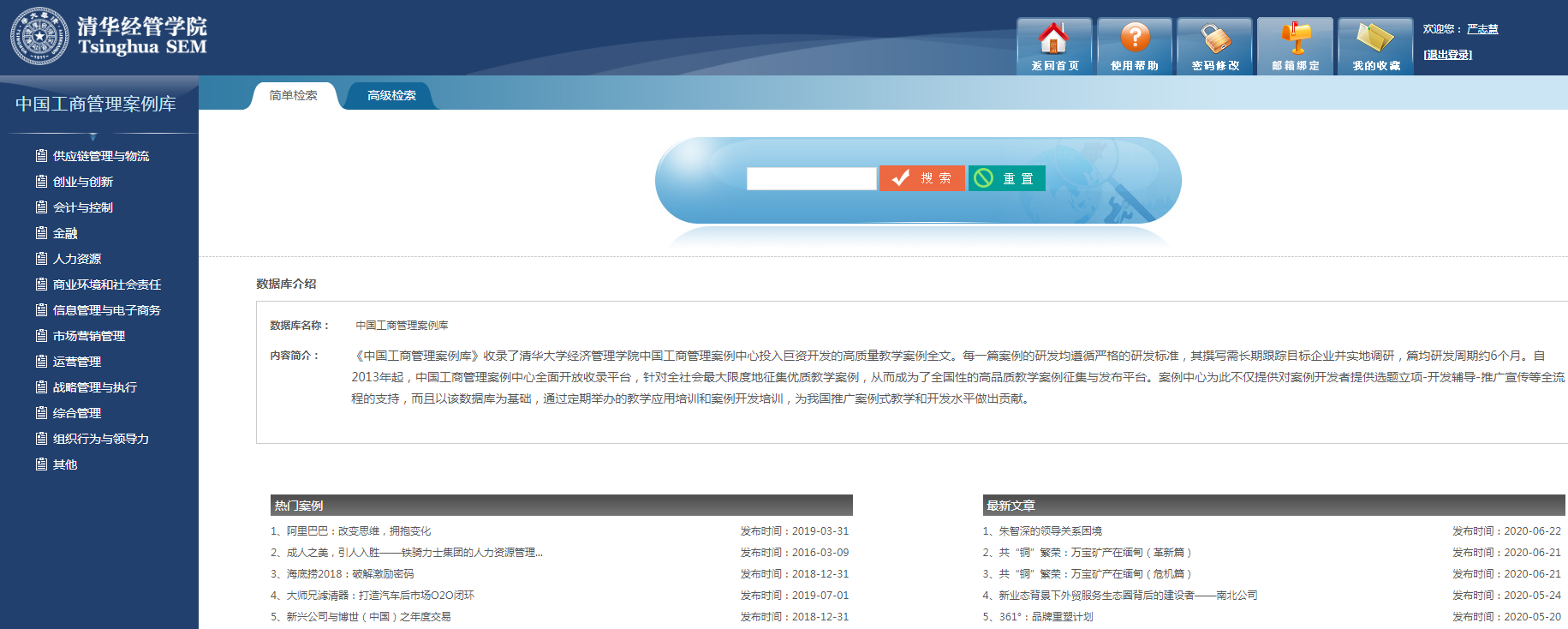
Task: Click publish date 2019-03-31
Action: (820, 531)
